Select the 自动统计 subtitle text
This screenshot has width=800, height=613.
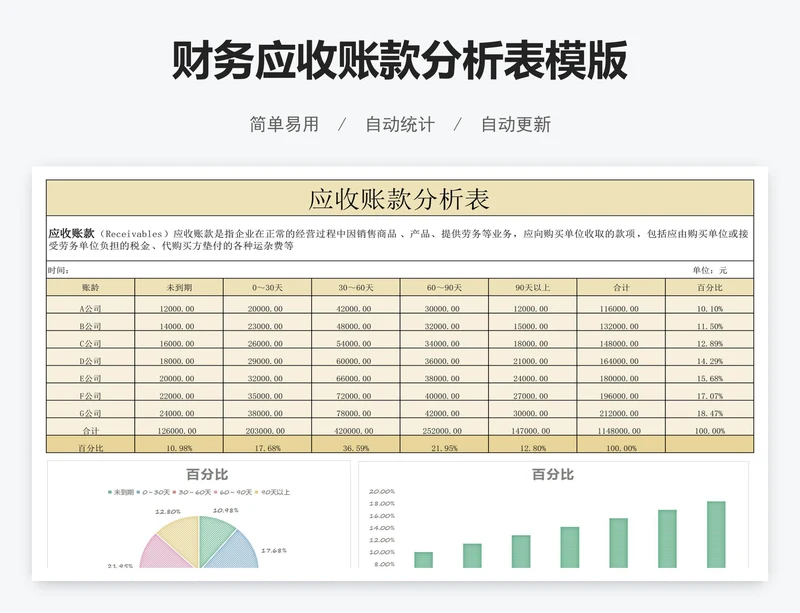coord(400,125)
